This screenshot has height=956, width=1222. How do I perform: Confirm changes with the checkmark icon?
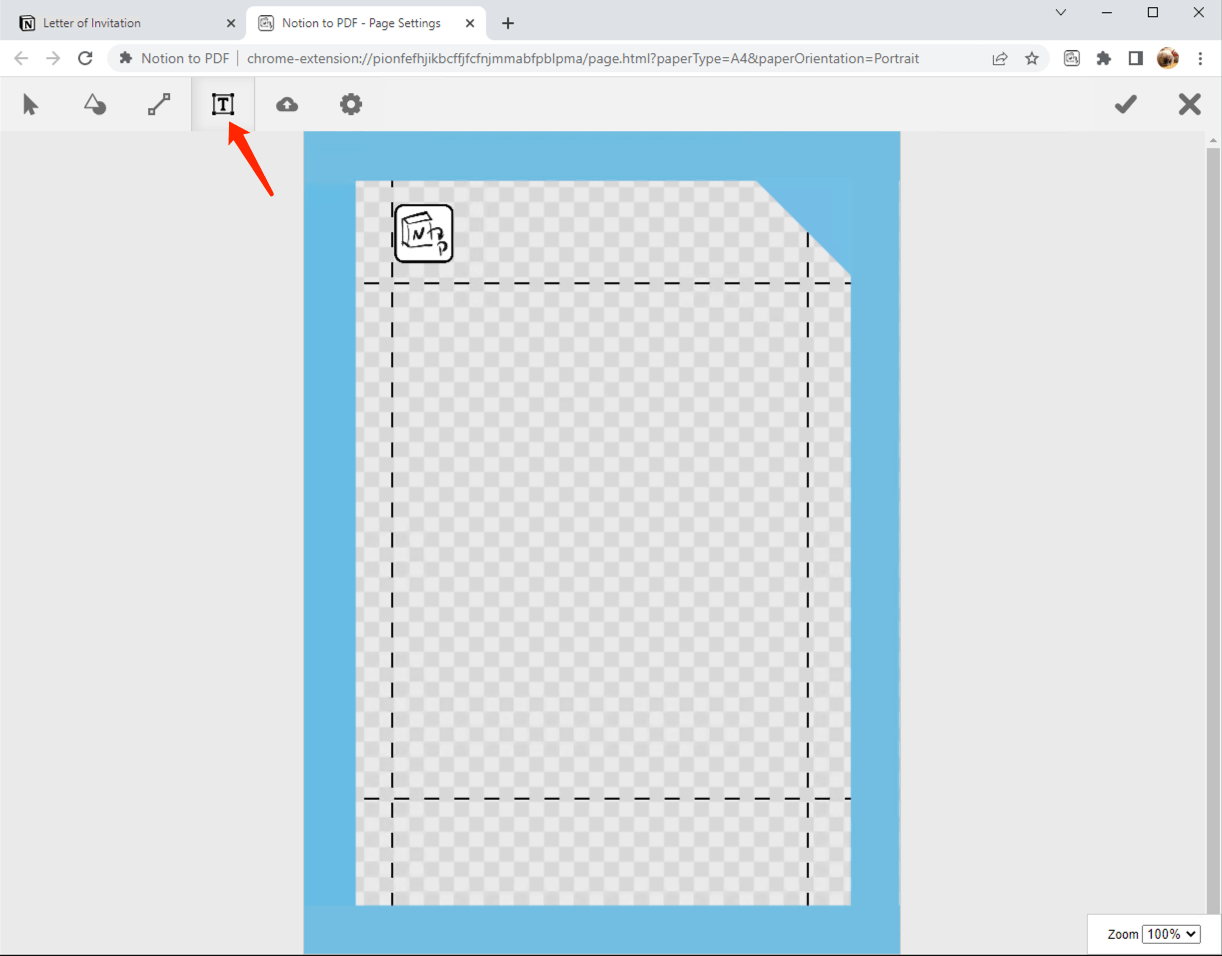point(1125,104)
